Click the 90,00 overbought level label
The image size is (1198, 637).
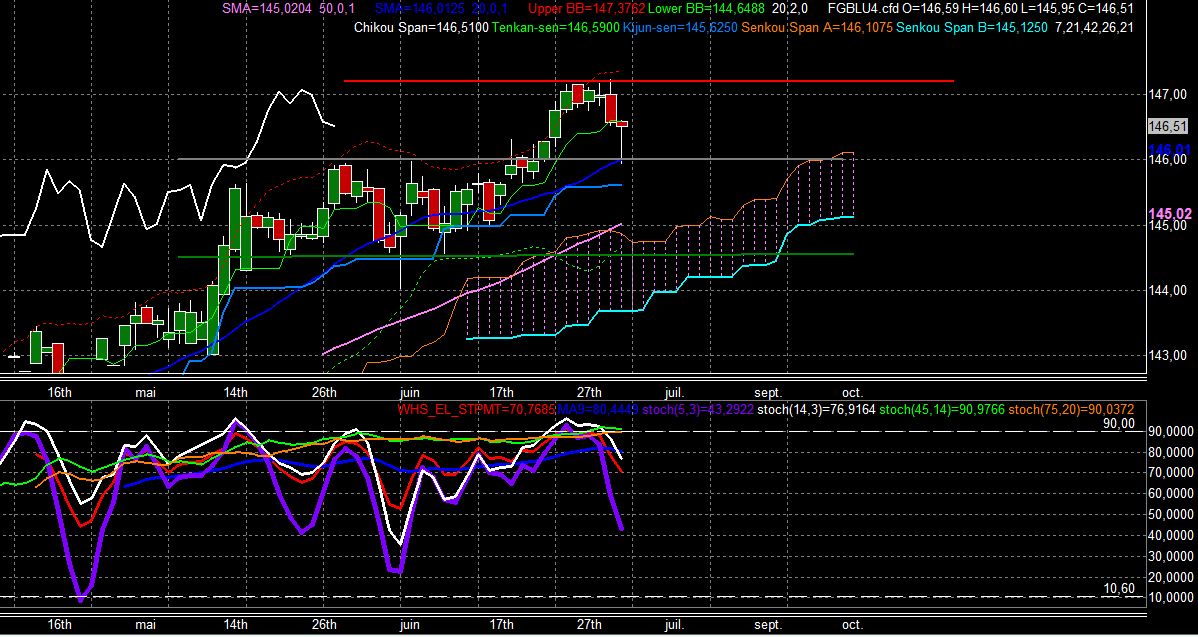pyautogui.click(x=1119, y=422)
